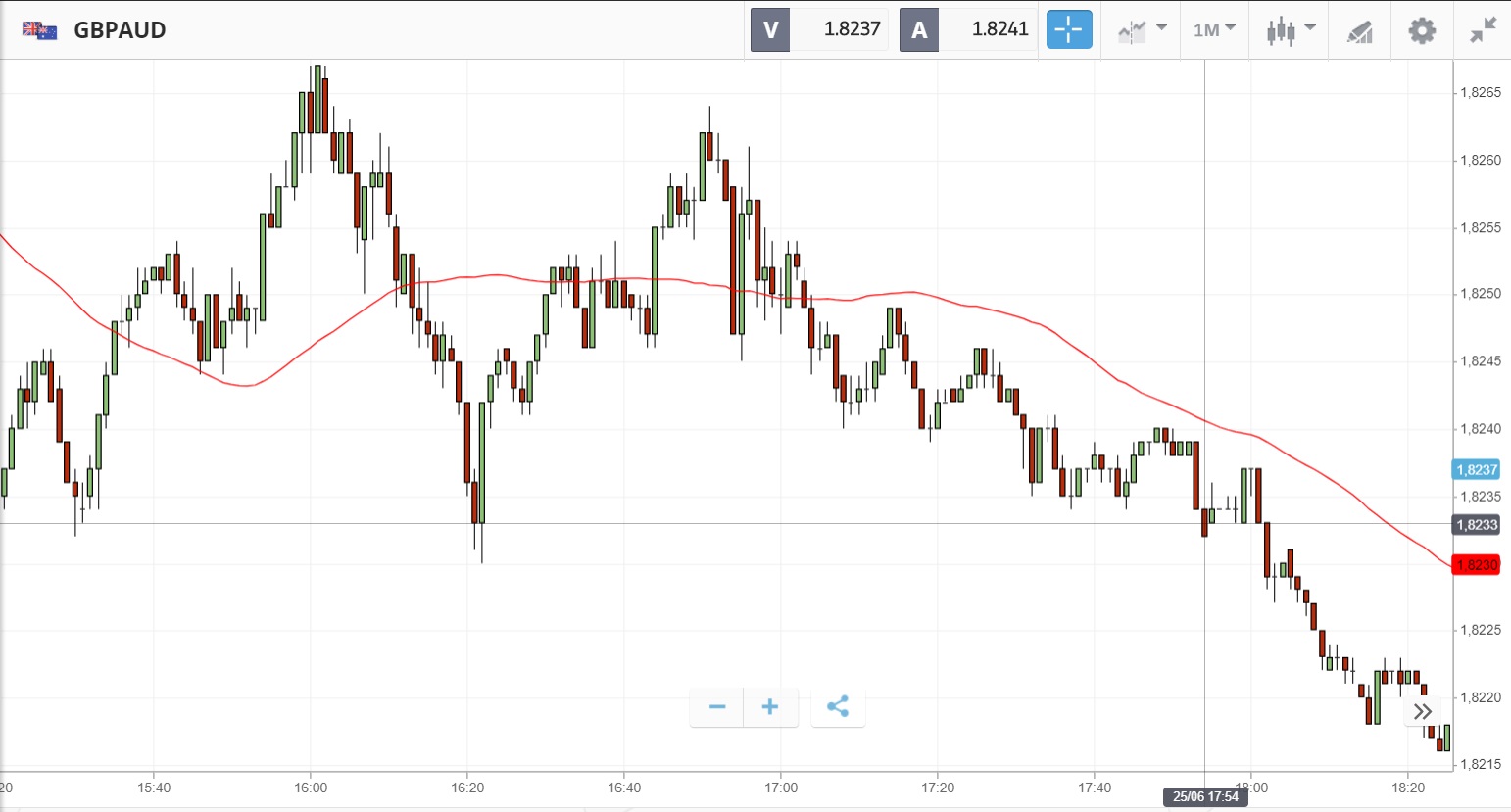Share the chart using the share icon
The image size is (1511, 812).
click(x=838, y=707)
